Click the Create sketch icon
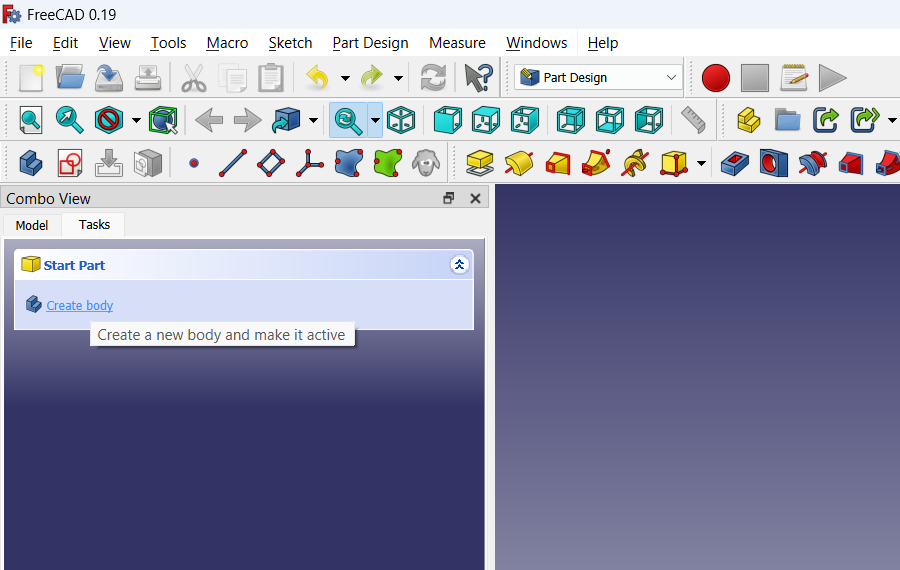 pos(70,164)
